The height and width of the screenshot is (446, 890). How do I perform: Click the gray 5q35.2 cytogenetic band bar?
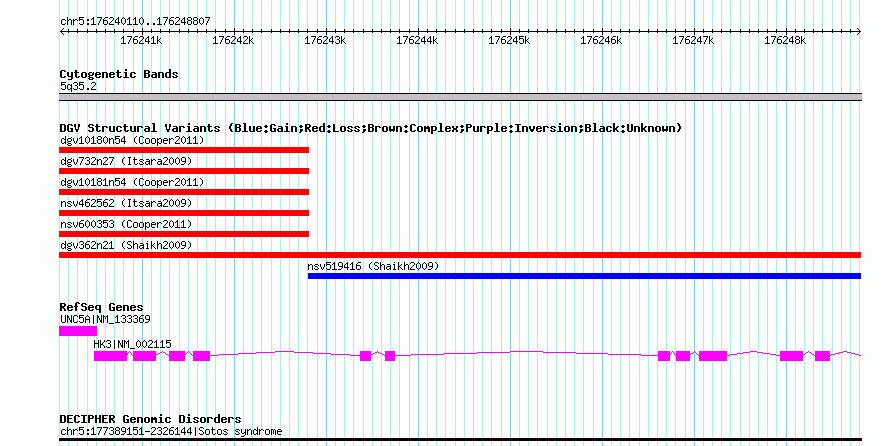pyautogui.click(x=460, y=97)
